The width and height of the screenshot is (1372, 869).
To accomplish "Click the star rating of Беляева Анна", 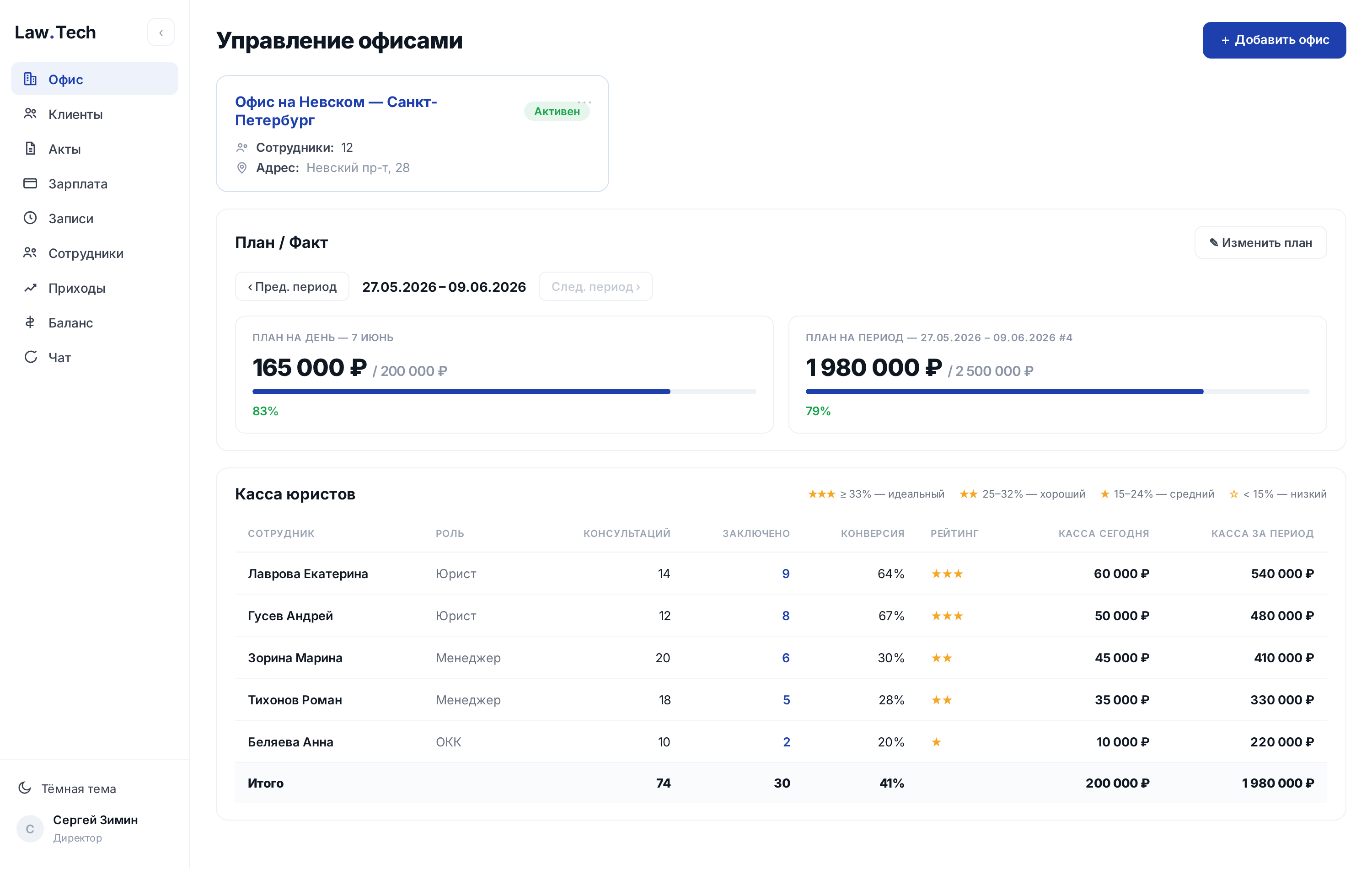I will [936, 742].
